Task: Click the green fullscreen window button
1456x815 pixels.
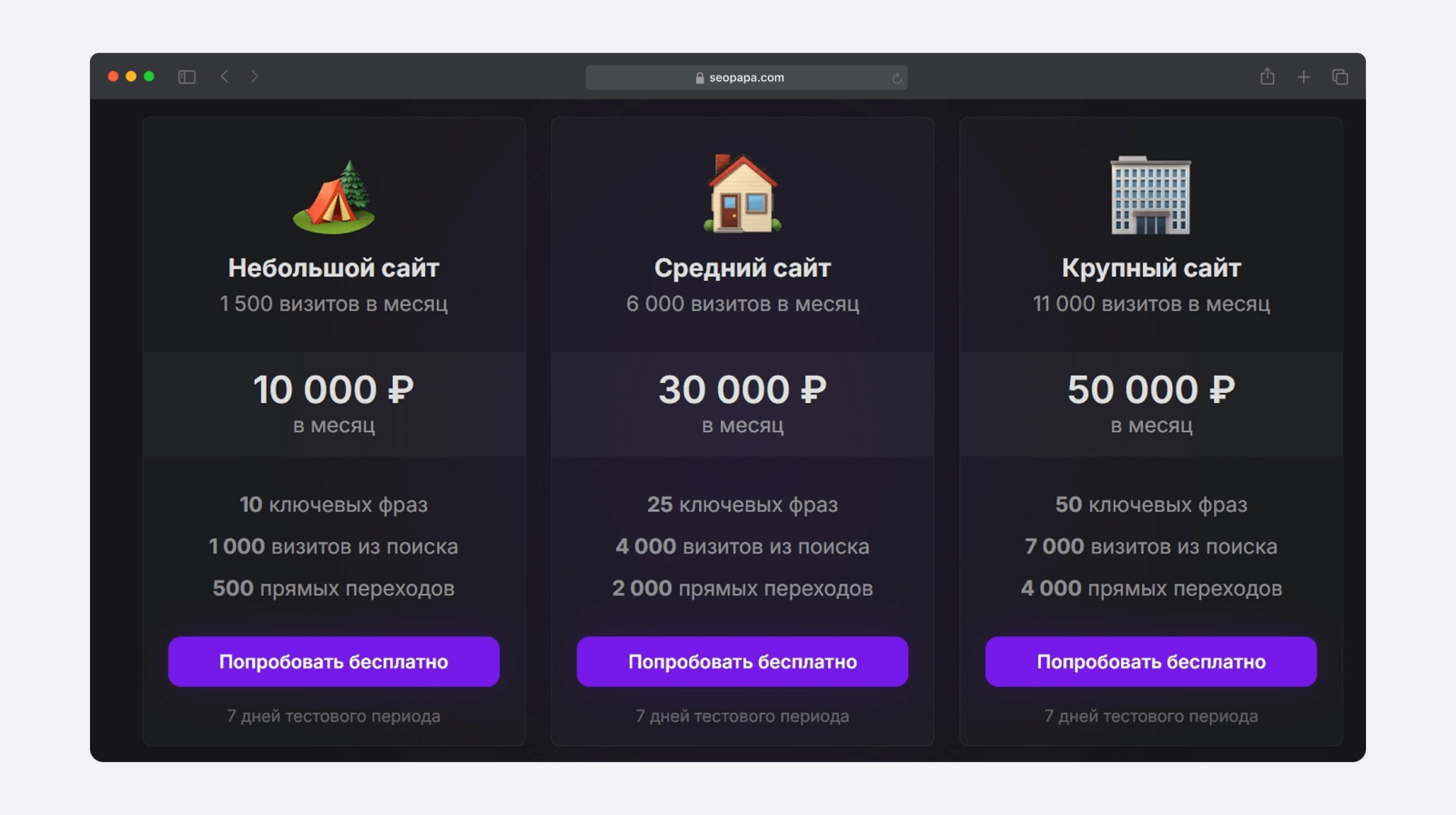Action: [149, 76]
